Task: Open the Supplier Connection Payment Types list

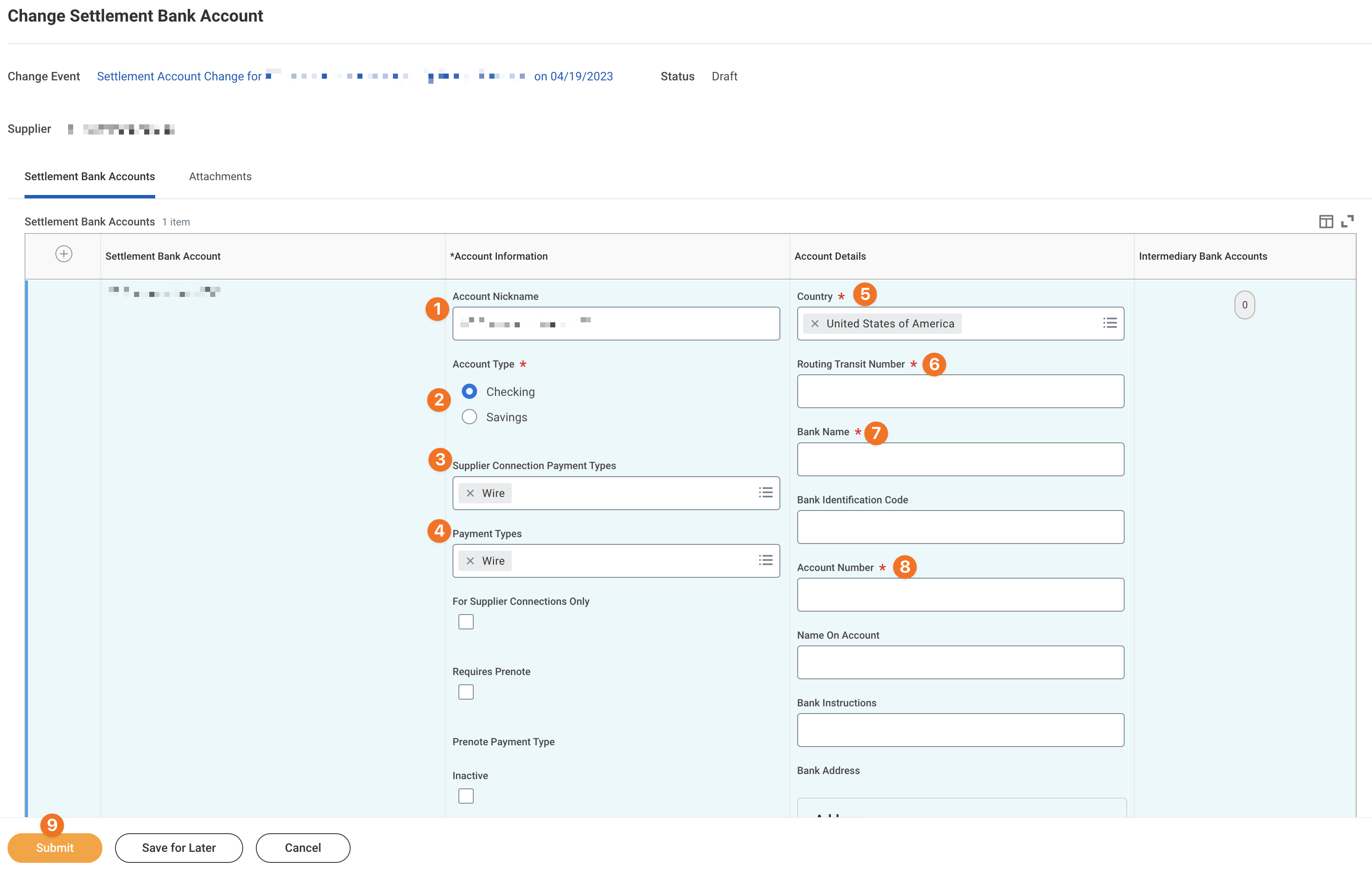Action: [x=765, y=492]
